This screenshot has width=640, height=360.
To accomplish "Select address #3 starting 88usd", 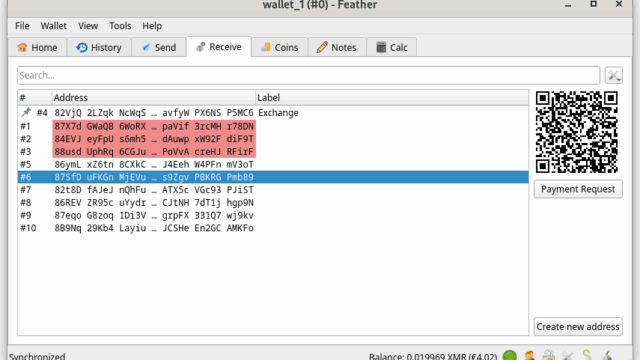I will (273, 151).
